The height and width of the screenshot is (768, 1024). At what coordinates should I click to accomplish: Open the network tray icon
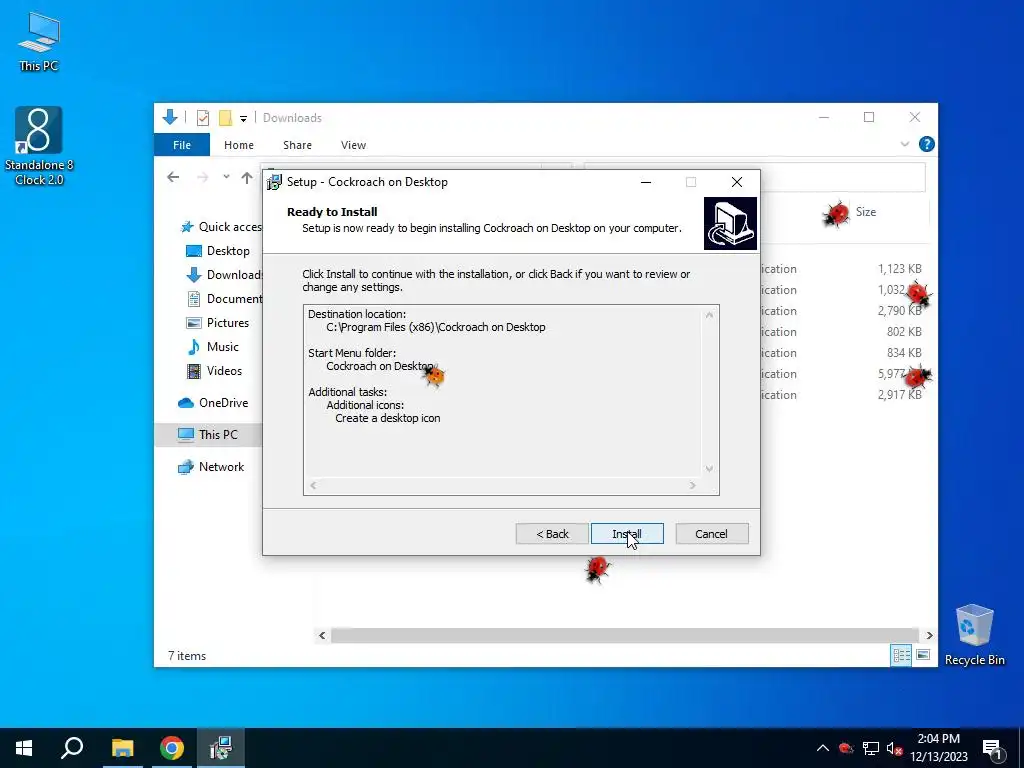coord(871,748)
